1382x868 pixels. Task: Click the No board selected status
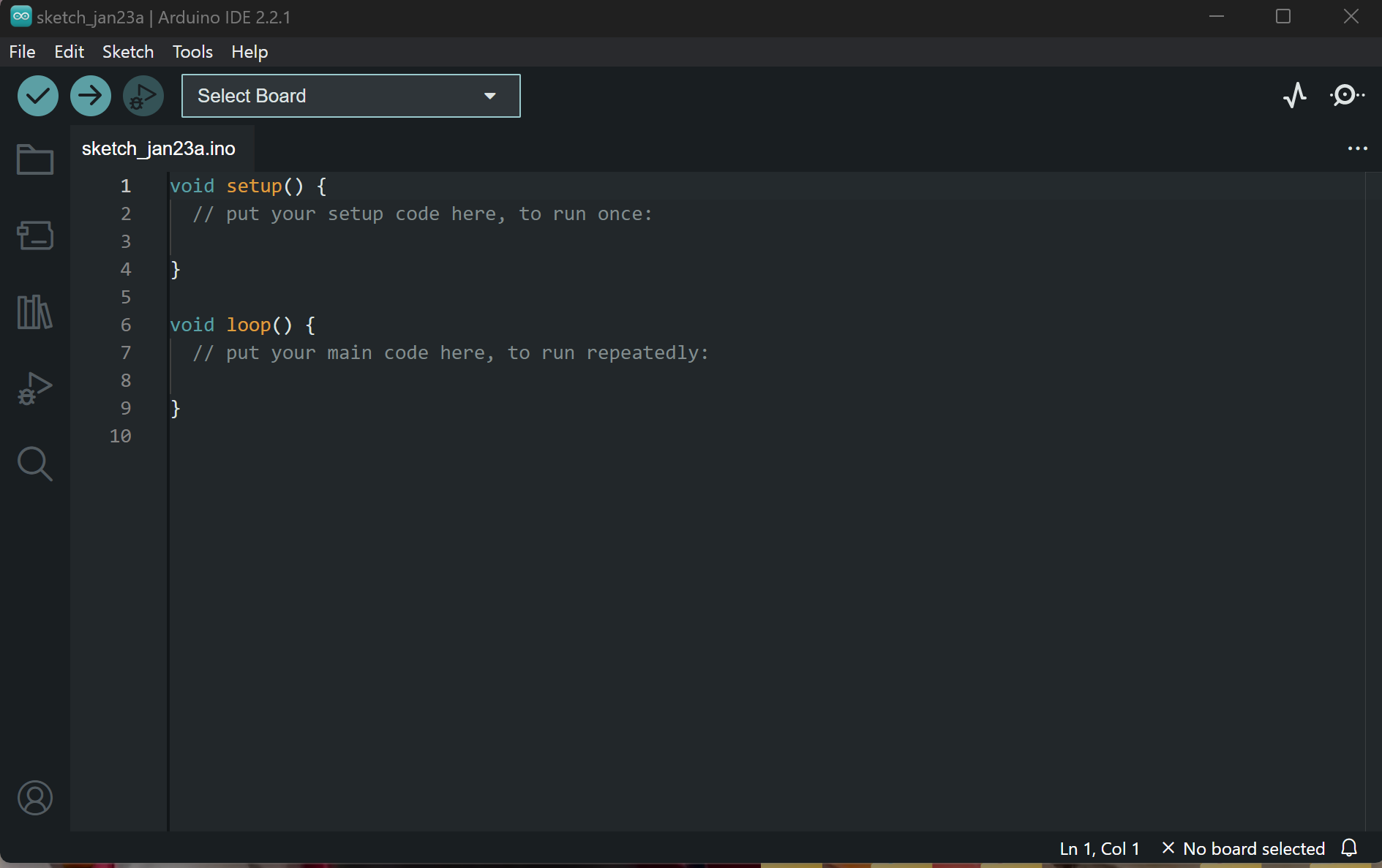pyautogui.click(x=1244, y=849)
